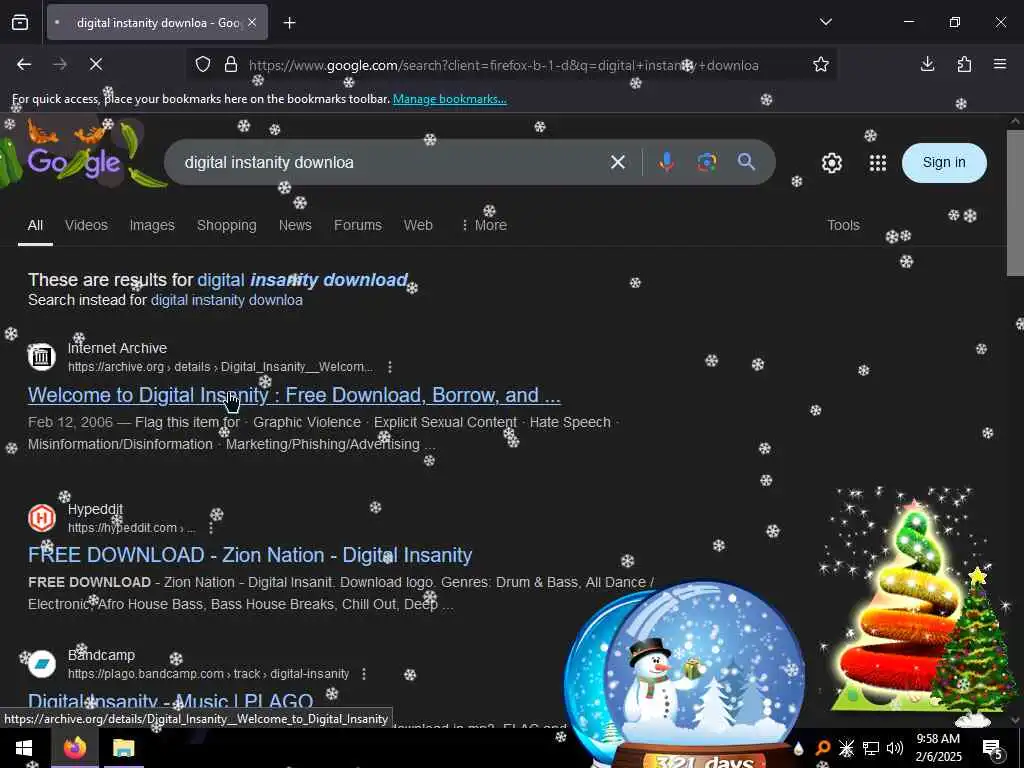This screenshot has width=1024, height=768.
Task: Open Digital Insanity Music PLAGO result
Action: (x=170, y=701)
